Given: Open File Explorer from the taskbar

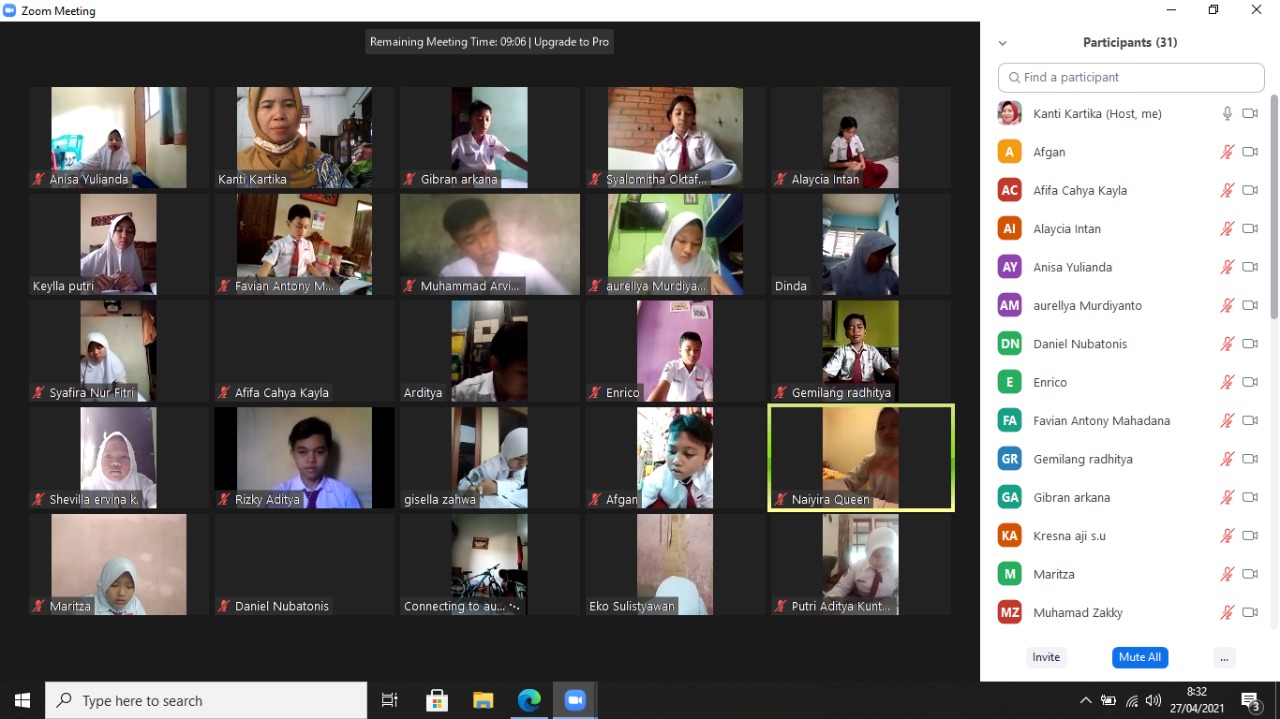Looking at the screenshot, I should coord(483,701).
